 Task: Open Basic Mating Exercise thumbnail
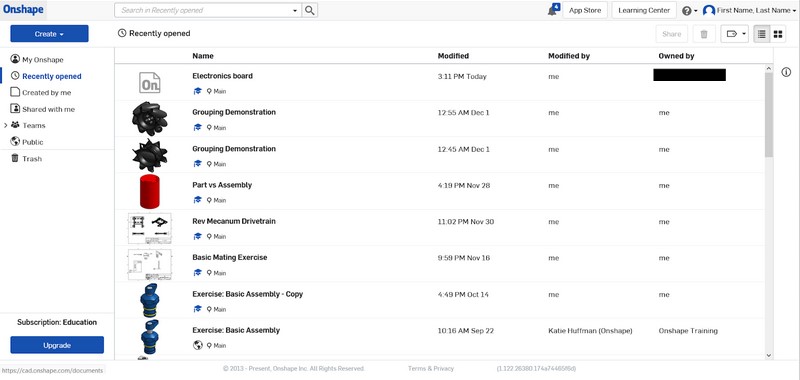(149, 264)
